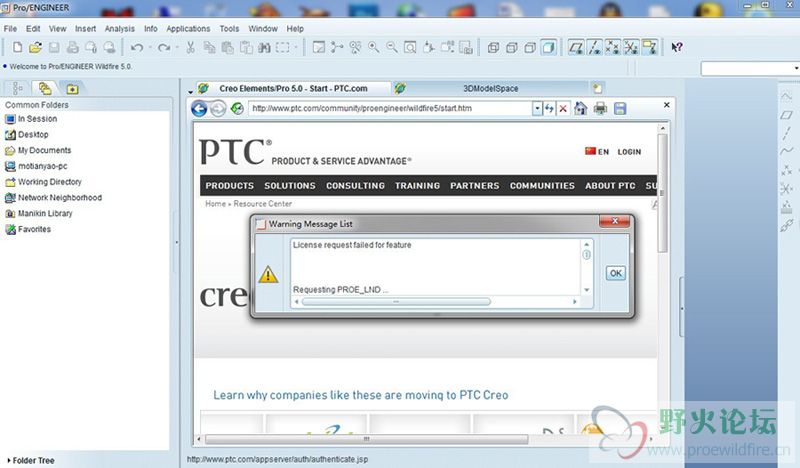Click the Find binoculars icon
The height and width of the screenshot is (468, 800).
[264, 47]
